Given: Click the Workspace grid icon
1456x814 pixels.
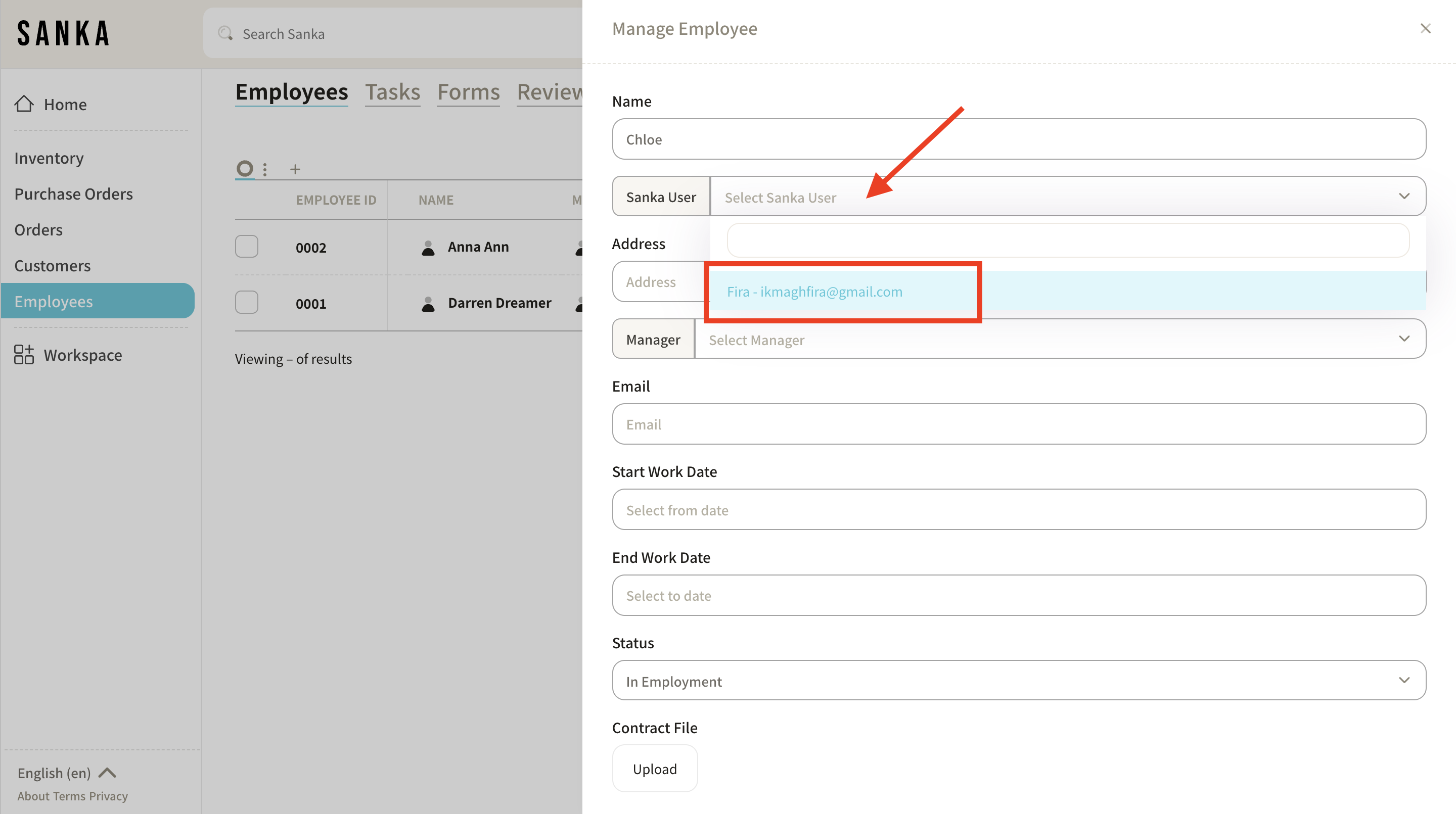Looking at the screenshot, I should [24, 355].
